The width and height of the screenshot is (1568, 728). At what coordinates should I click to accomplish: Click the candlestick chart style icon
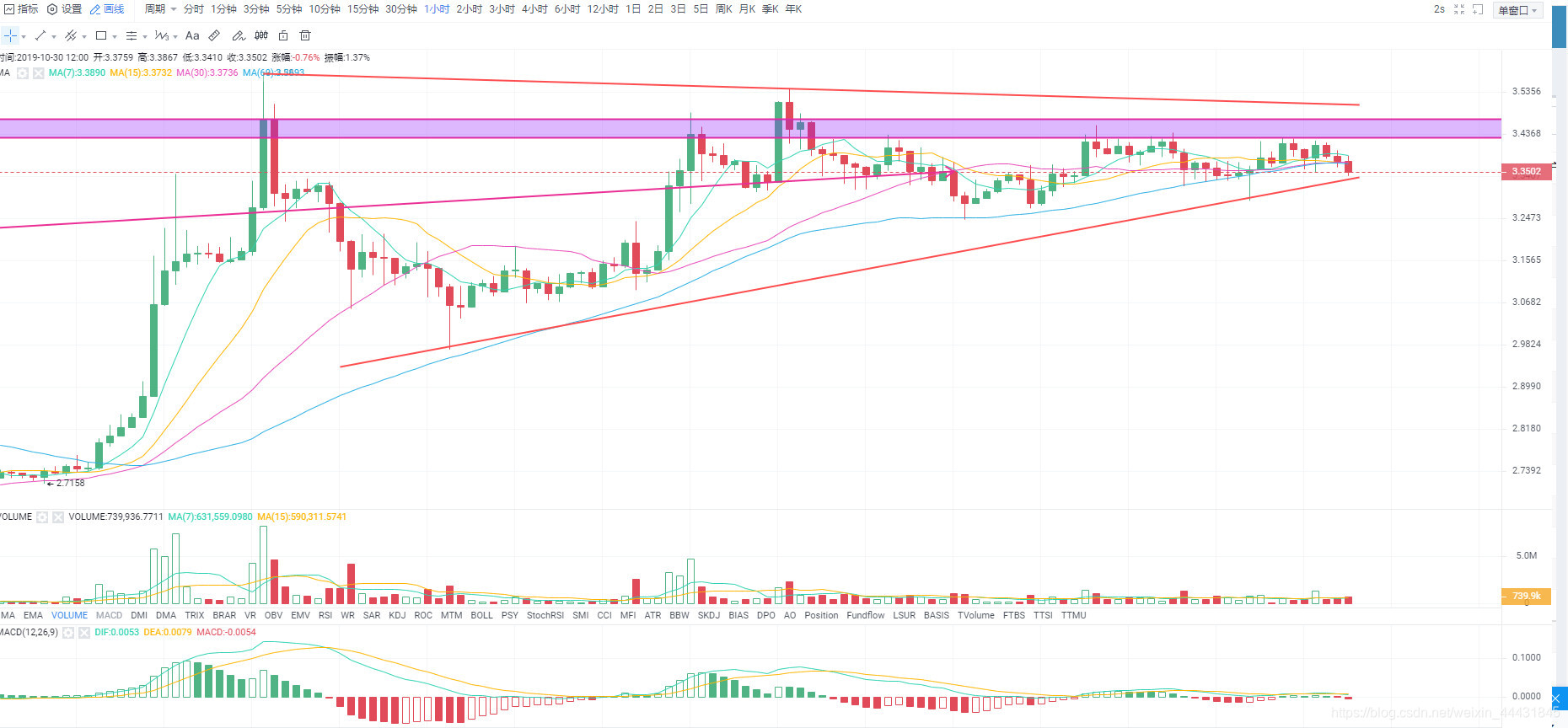point(261,35)
